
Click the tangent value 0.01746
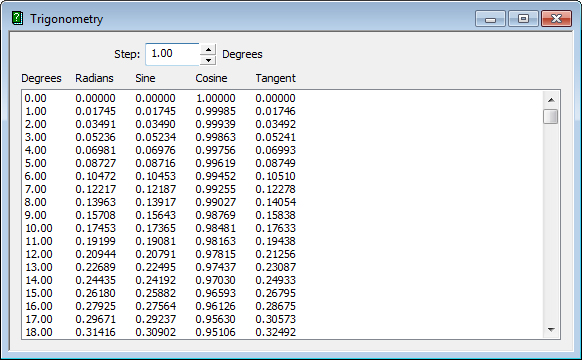click(x=275, y=111)
